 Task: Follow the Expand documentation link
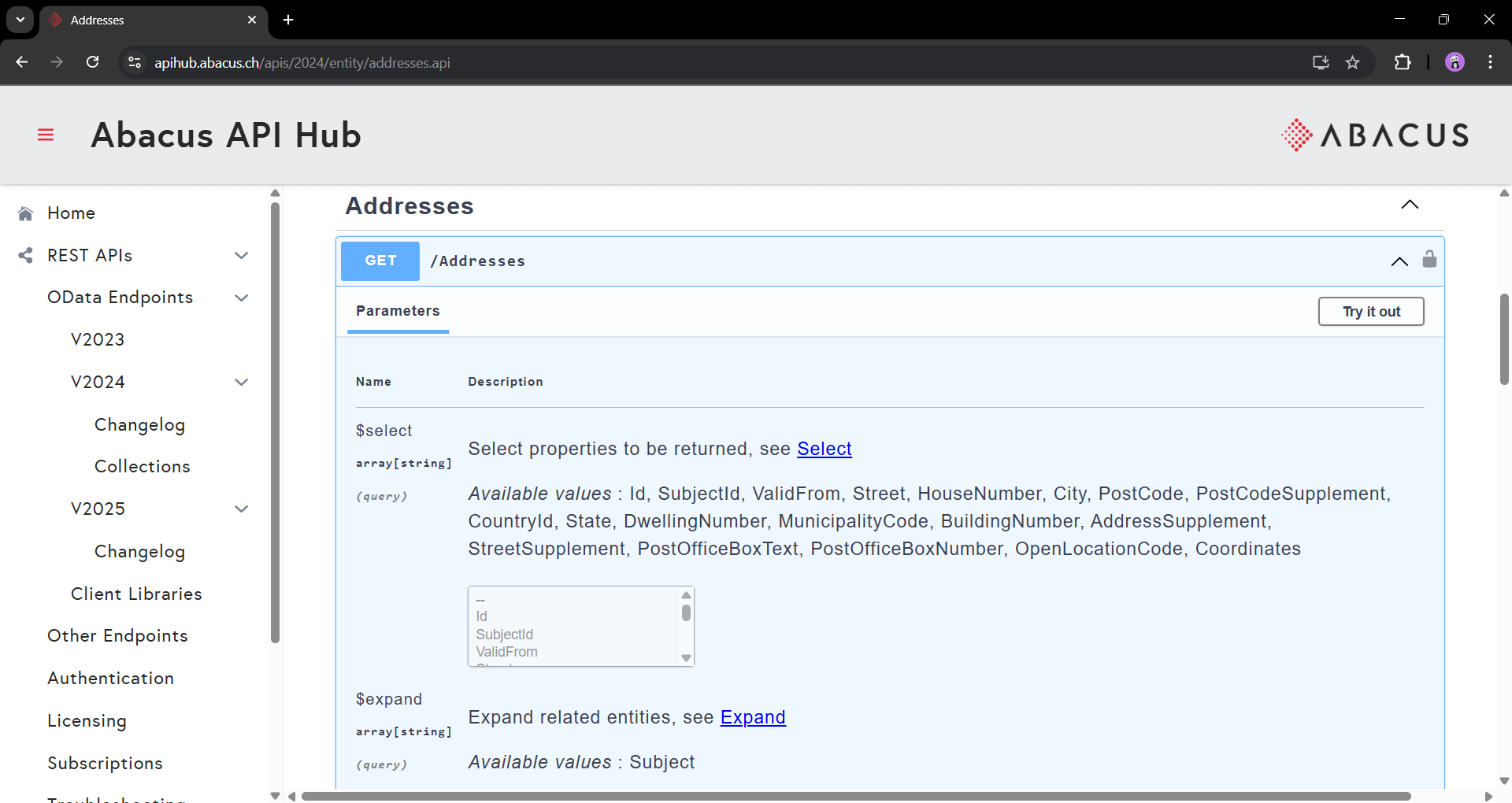[753, 717]
